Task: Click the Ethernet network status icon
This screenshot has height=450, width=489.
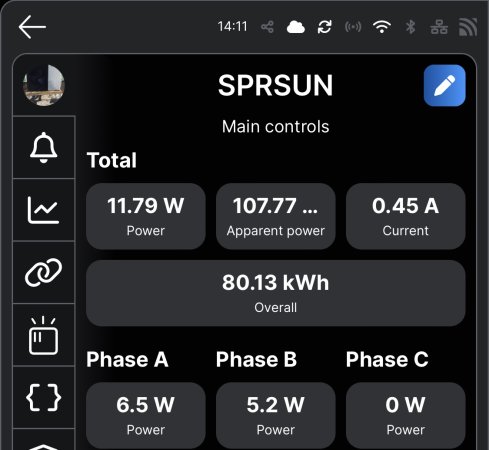Action: 439,27
